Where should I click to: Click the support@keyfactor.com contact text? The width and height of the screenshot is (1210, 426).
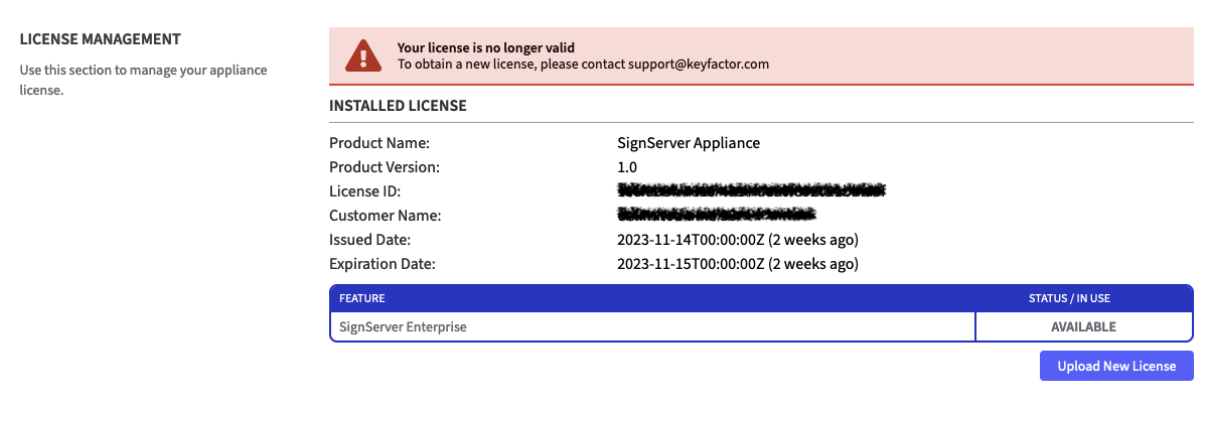point(698,64)
